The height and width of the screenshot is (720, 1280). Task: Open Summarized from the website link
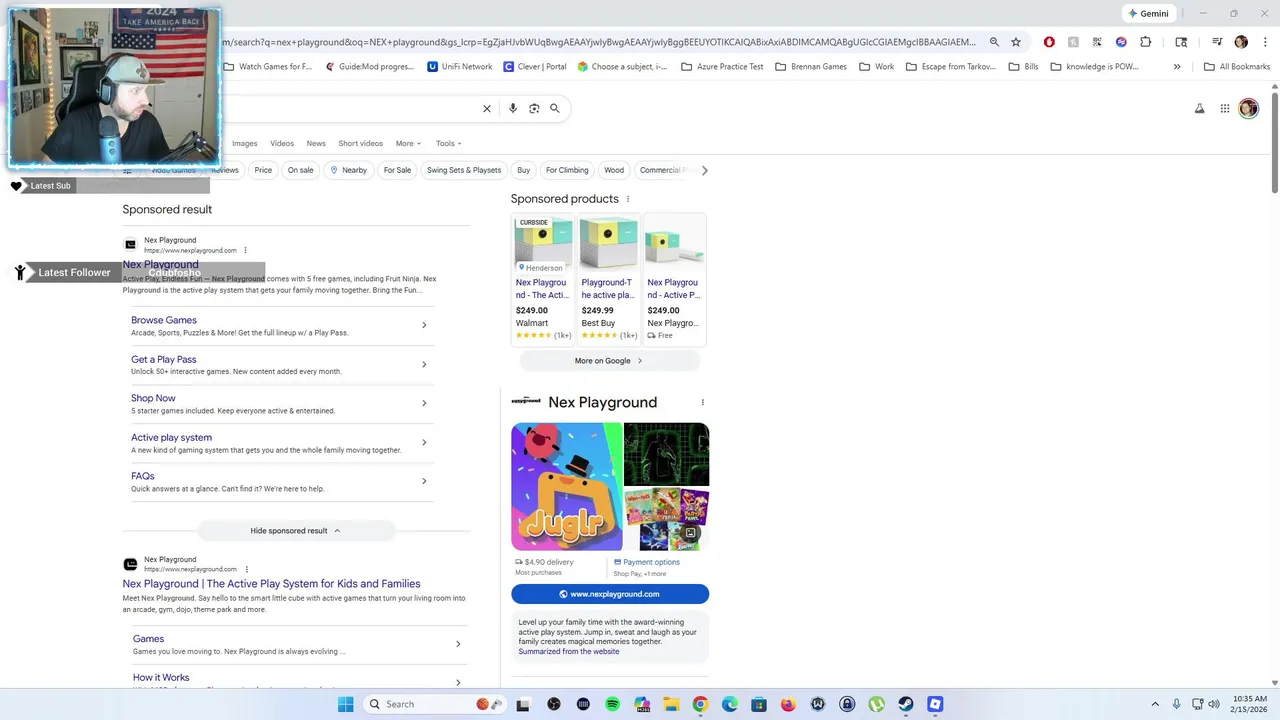pyautogui.click(x=568, y=652)
